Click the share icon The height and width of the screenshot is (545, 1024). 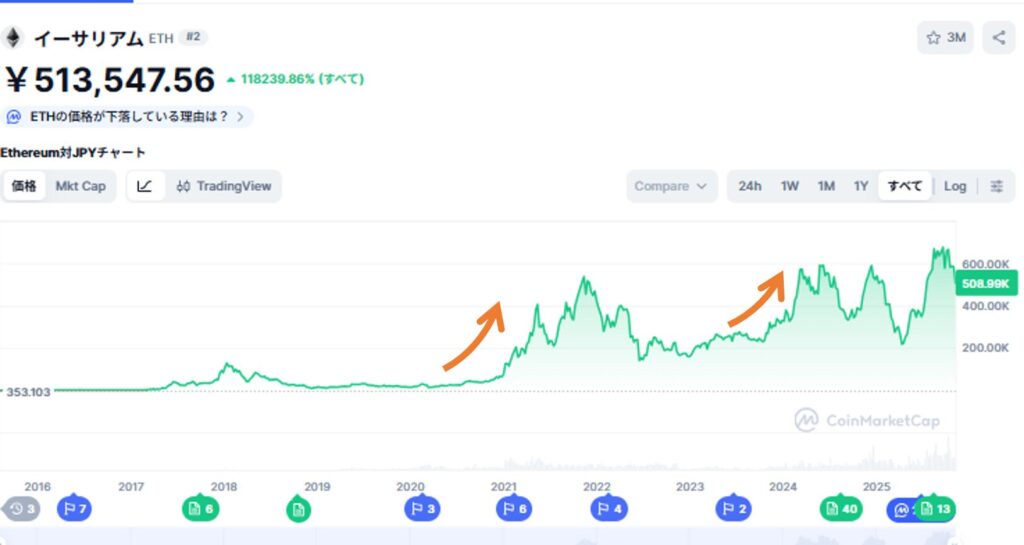[x=998, y=38]
